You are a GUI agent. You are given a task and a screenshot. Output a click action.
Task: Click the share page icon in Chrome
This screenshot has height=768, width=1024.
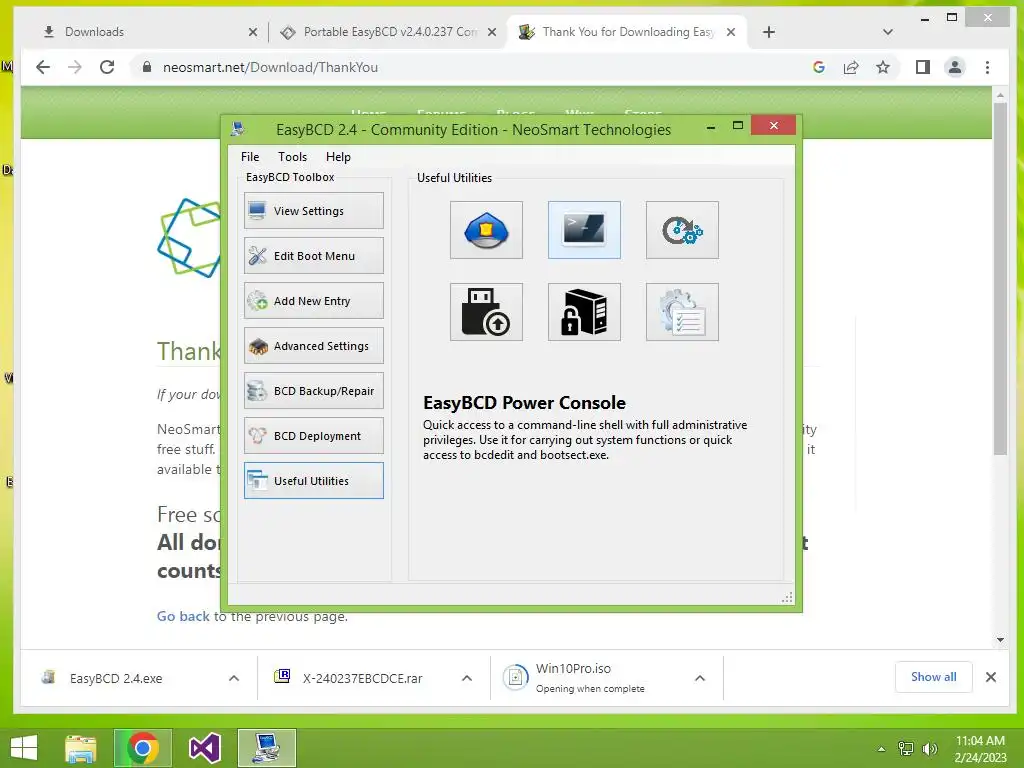[851, 67]
